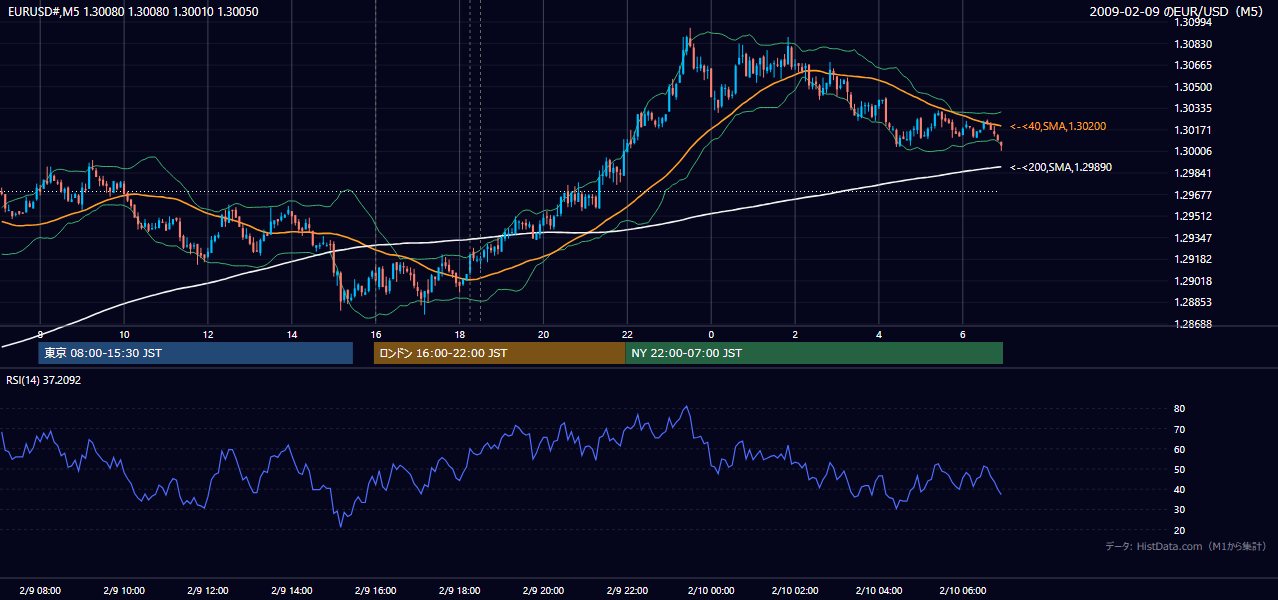Click hour label 12 under the price chart
This screenshot has height=600, width=1278.
point(208,334)
